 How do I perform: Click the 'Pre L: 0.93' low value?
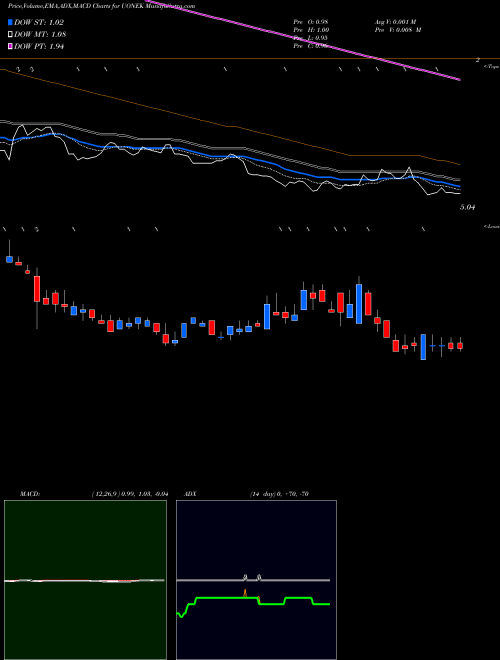311,38
